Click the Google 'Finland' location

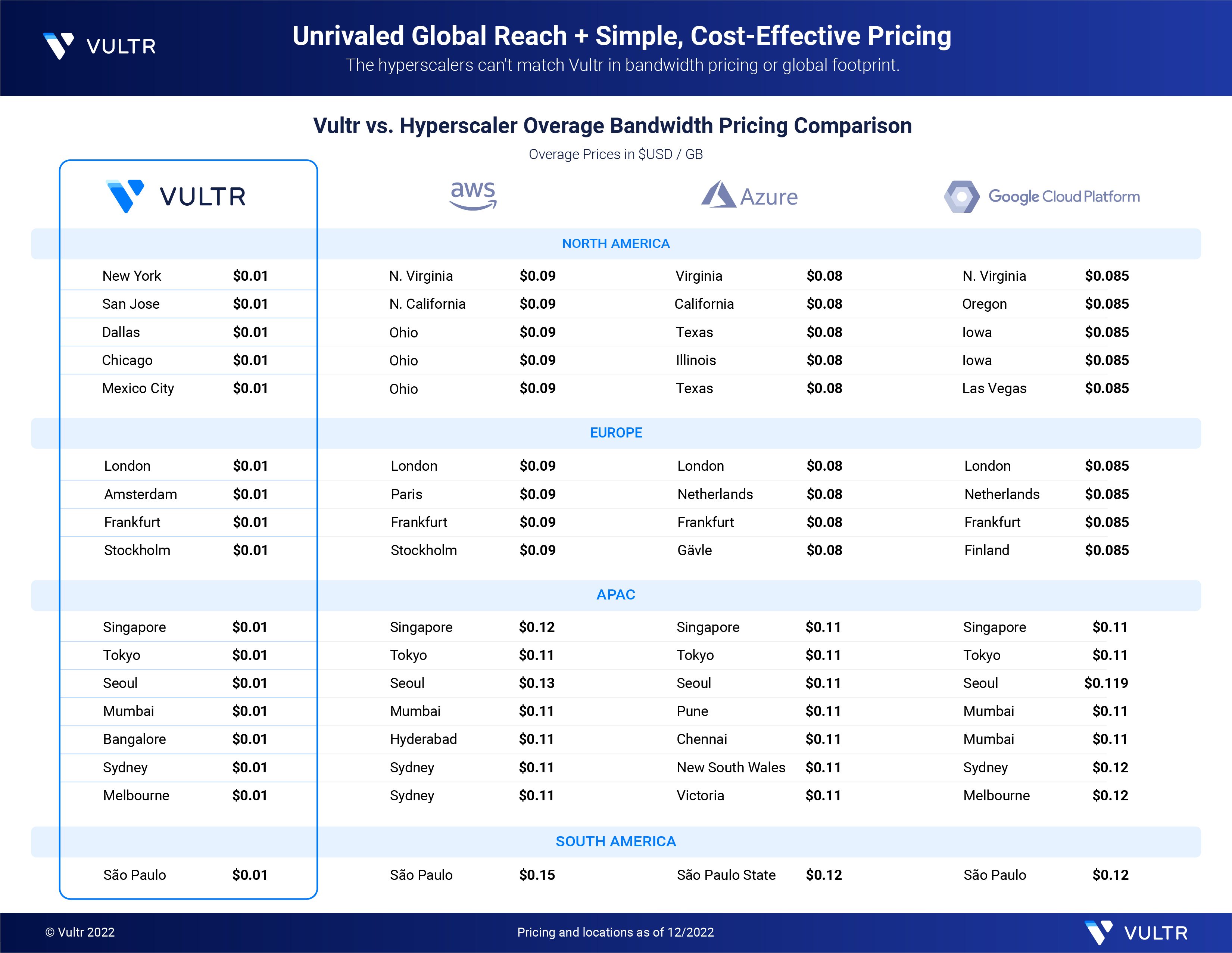click(x=987, y=550)
